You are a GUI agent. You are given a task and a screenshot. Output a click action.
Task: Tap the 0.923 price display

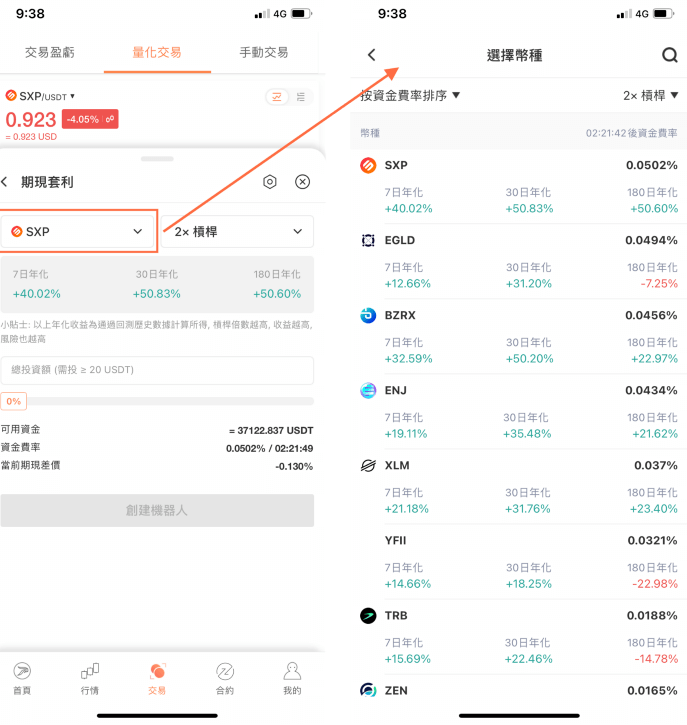(31, 120)
